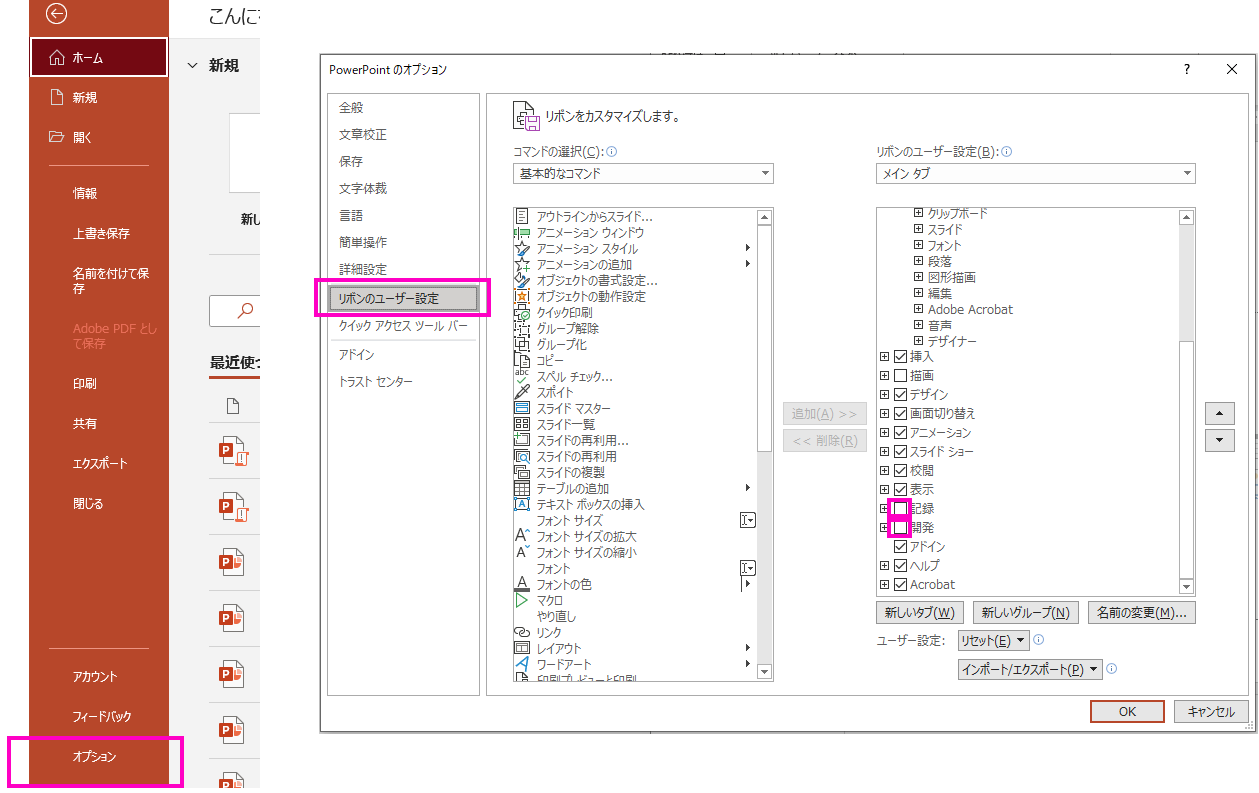Uncheck the ヘルプ tab checkbox

pyautogui.click(x=900, y=565)
